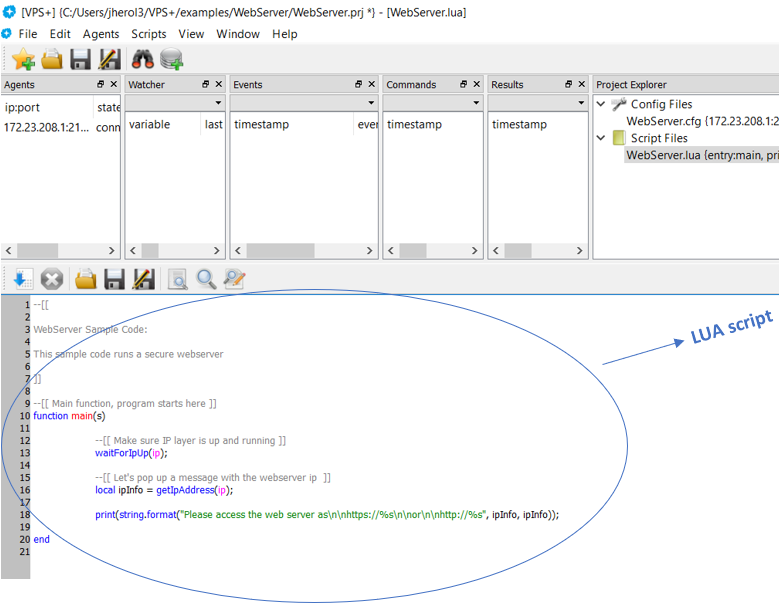Float the Agents panel
Image resolution: width=779 pixels, height=613 pixels.
100,85
